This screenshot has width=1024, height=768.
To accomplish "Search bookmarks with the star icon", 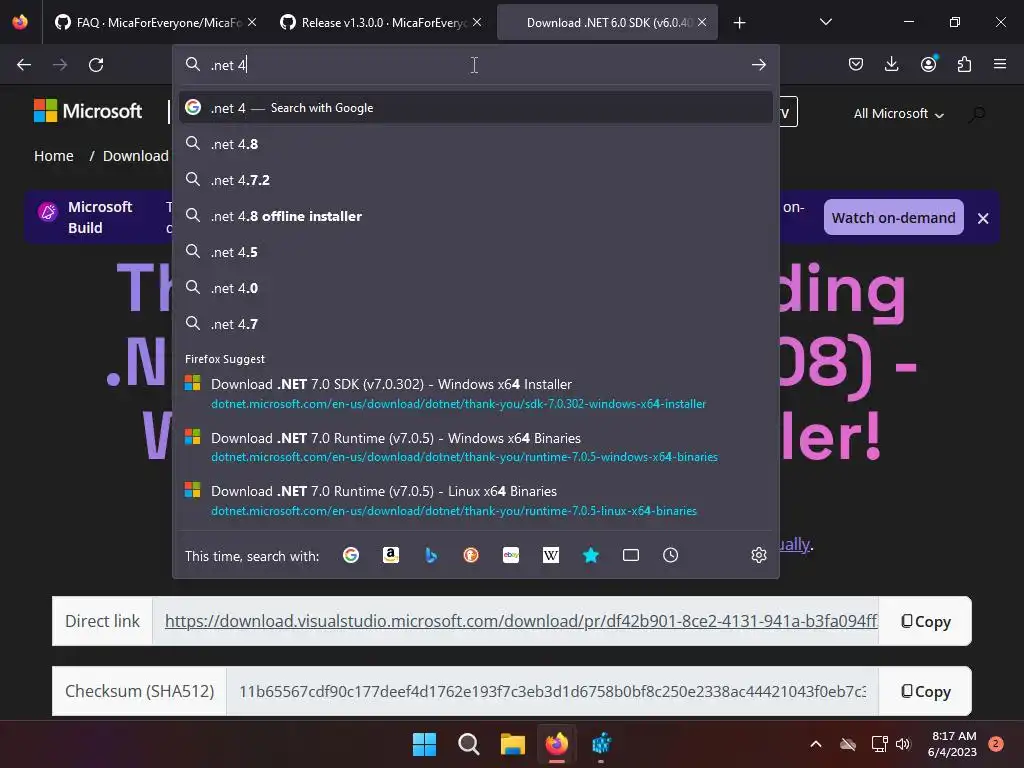I will coord(590,555).
